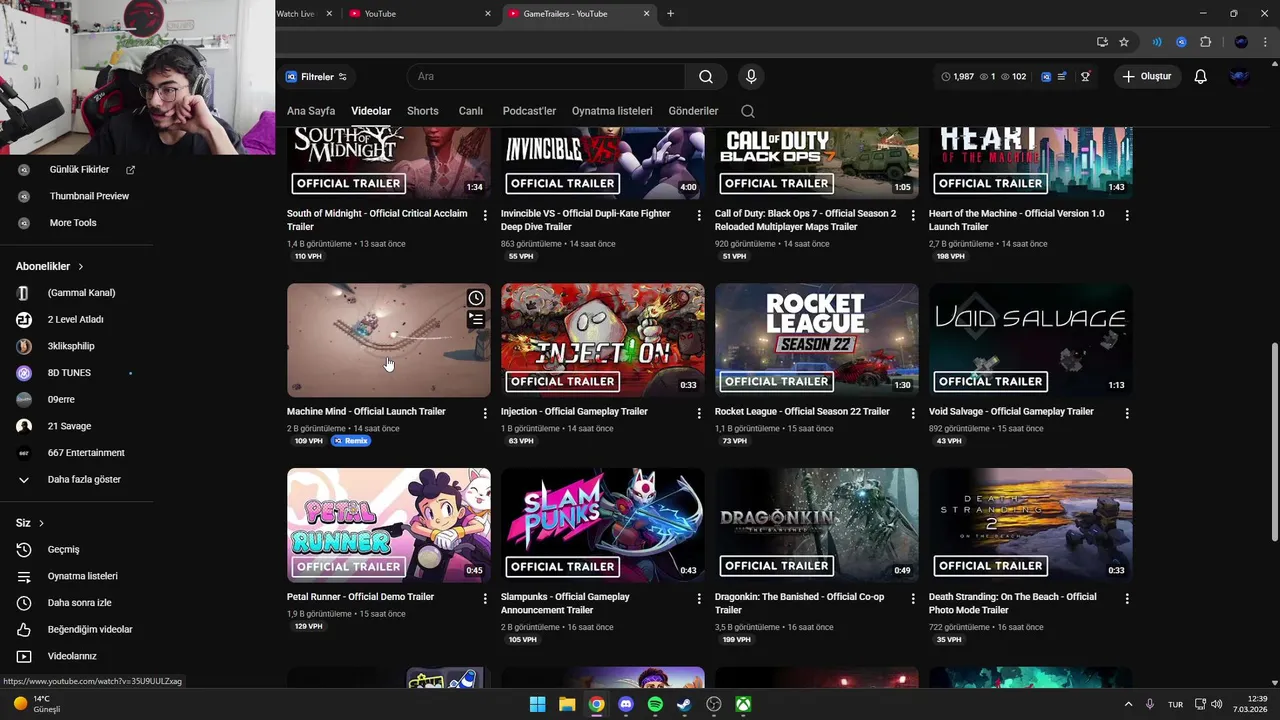The image size is (1280, 720).
Task: Open File Explorer from the taskbar
Action: pos(567,704)
